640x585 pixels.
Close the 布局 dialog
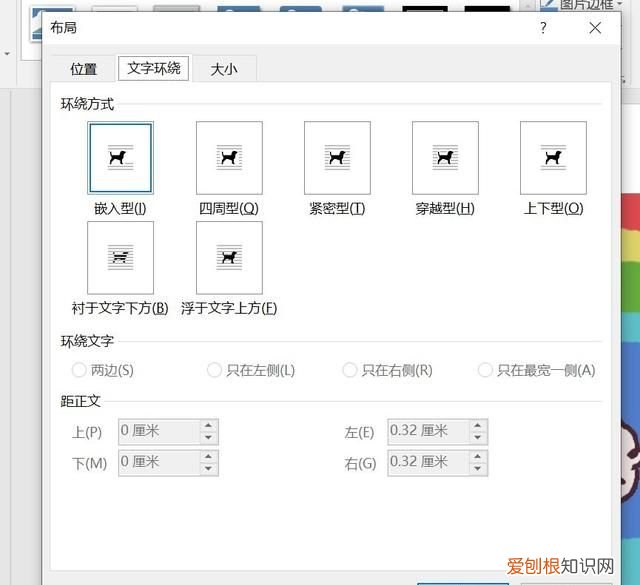pyautogui.click(x=595, y=28)
